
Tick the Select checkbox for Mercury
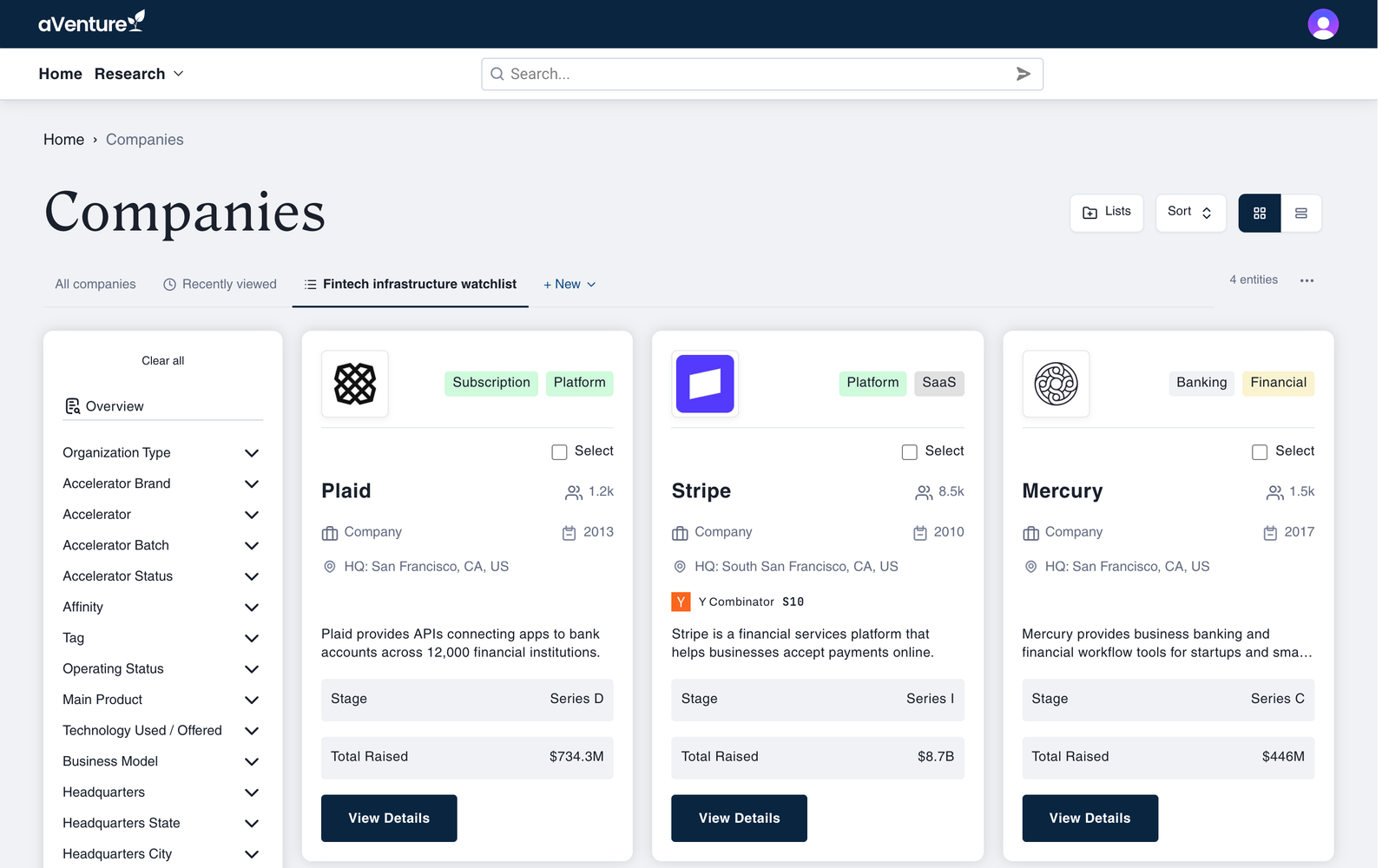(1260, 452)
